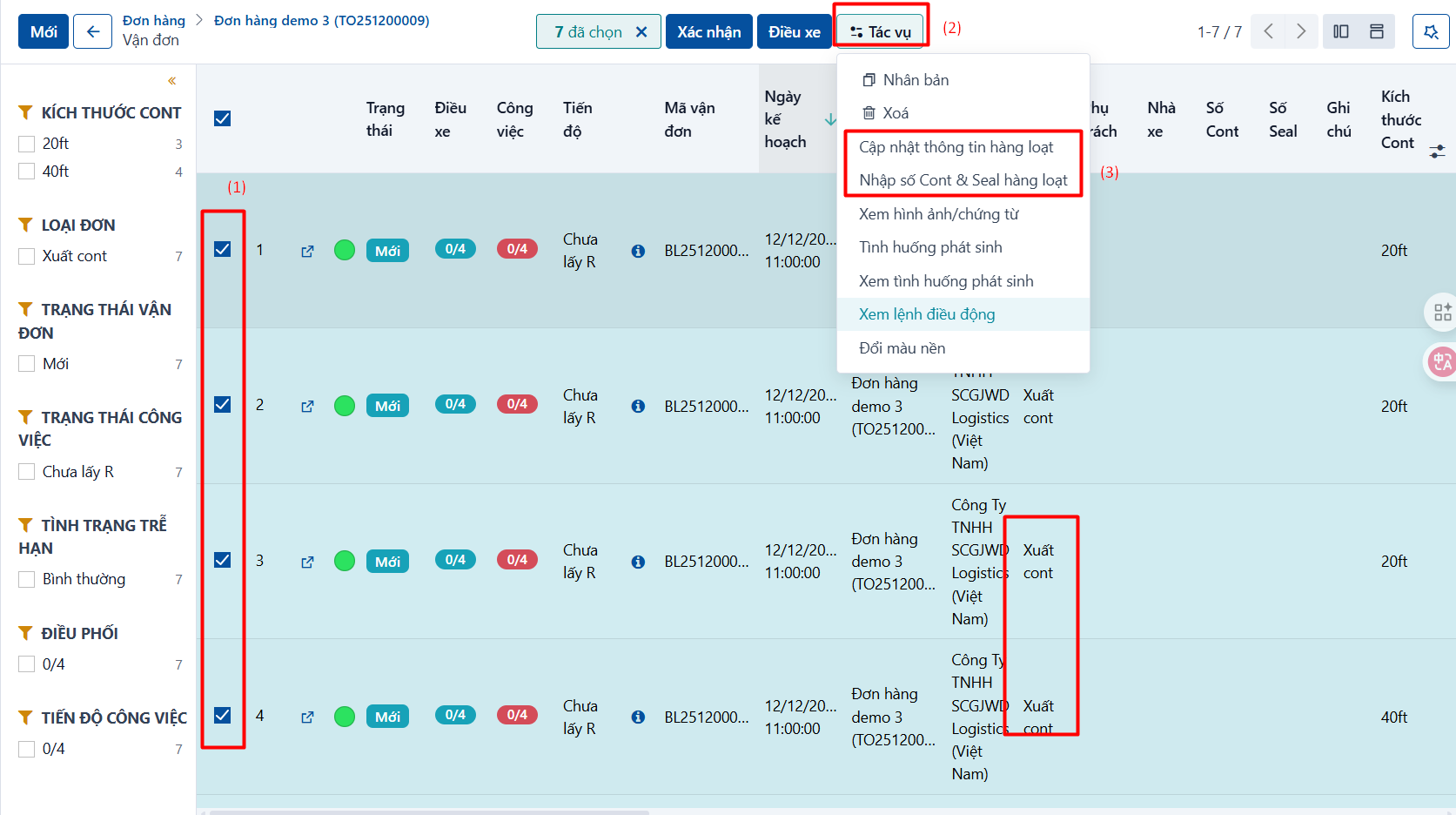Image resolution: width=1456 pixels, height=815 pixels.
Task: Click the Mới button
Action: click(x=44, y=31)
